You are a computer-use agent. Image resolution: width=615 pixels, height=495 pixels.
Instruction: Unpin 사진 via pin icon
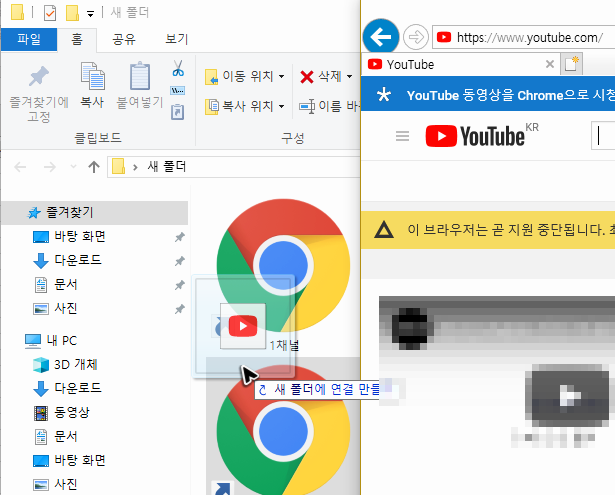(180, 309)
